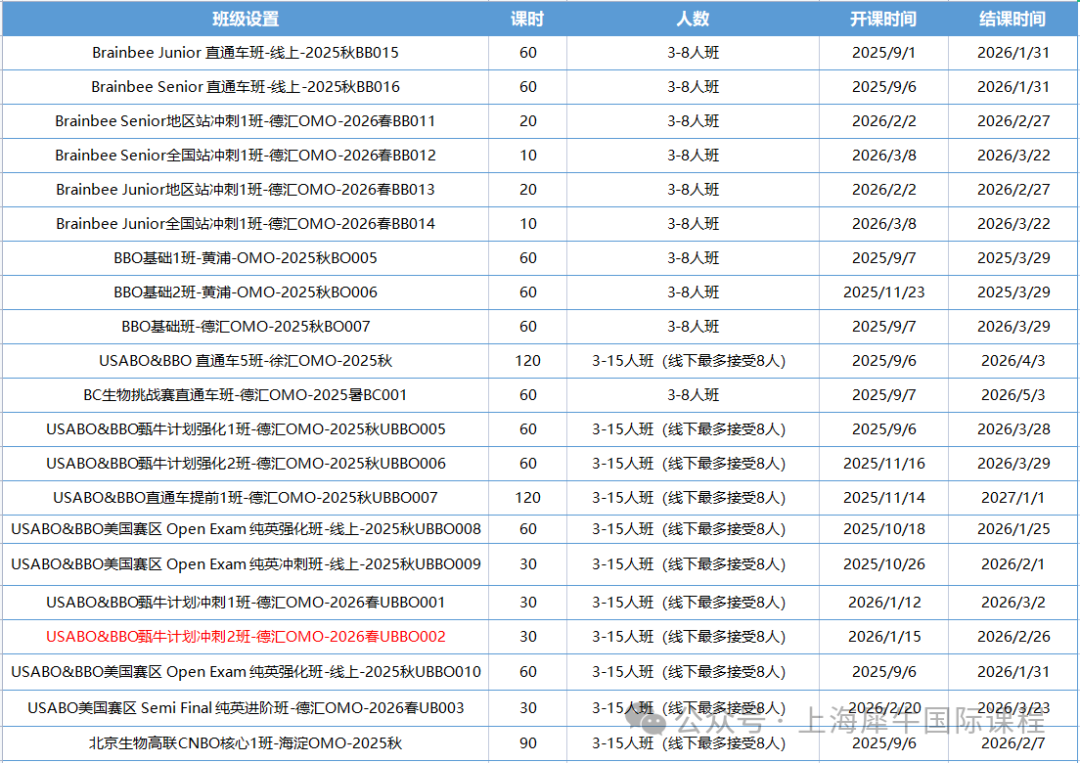Click end date 2026/5/3

[x=1013, y=395]
